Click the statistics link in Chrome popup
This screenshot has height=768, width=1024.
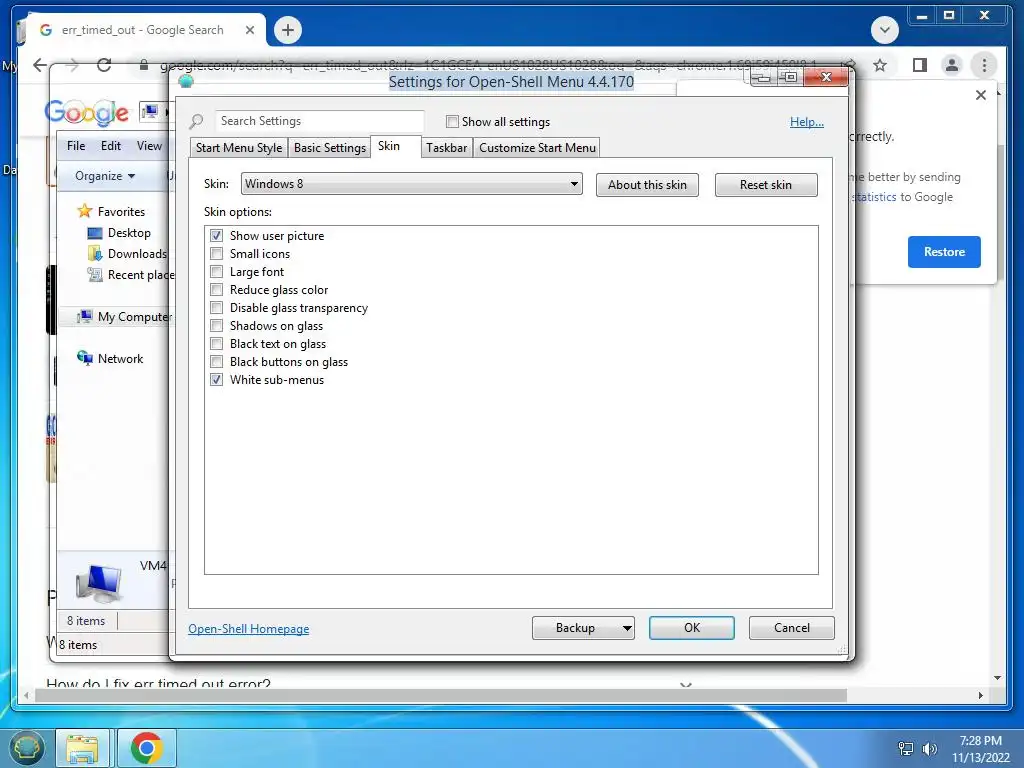pyautogui.click(x=875, y=197)
